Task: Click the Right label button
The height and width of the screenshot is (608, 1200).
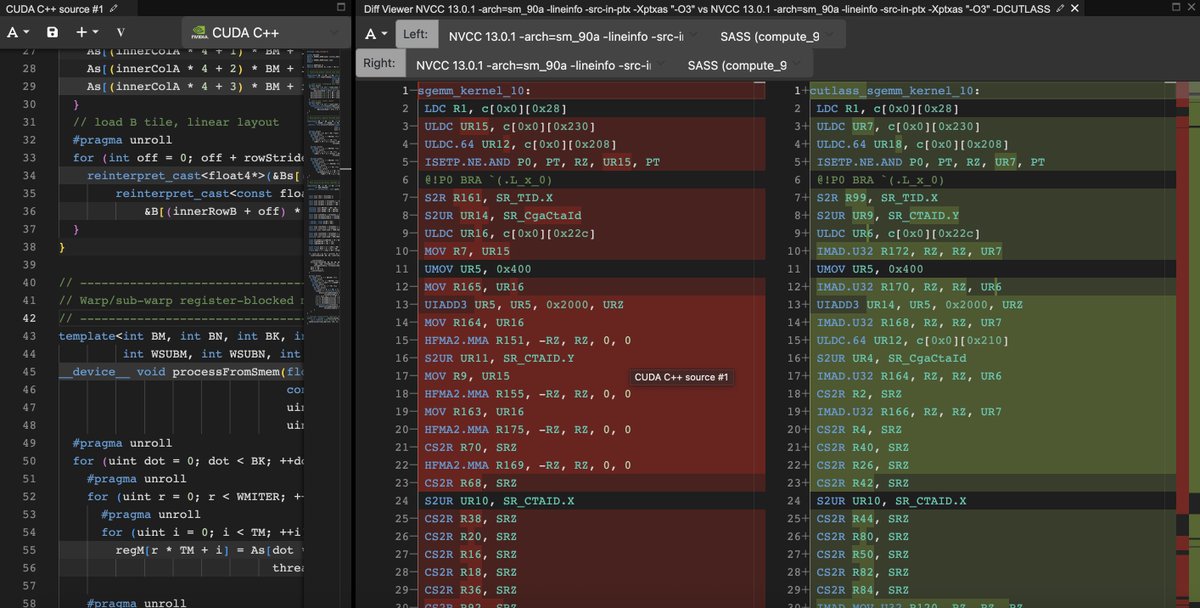Action: pyautogui.click(x=380, y=65)
